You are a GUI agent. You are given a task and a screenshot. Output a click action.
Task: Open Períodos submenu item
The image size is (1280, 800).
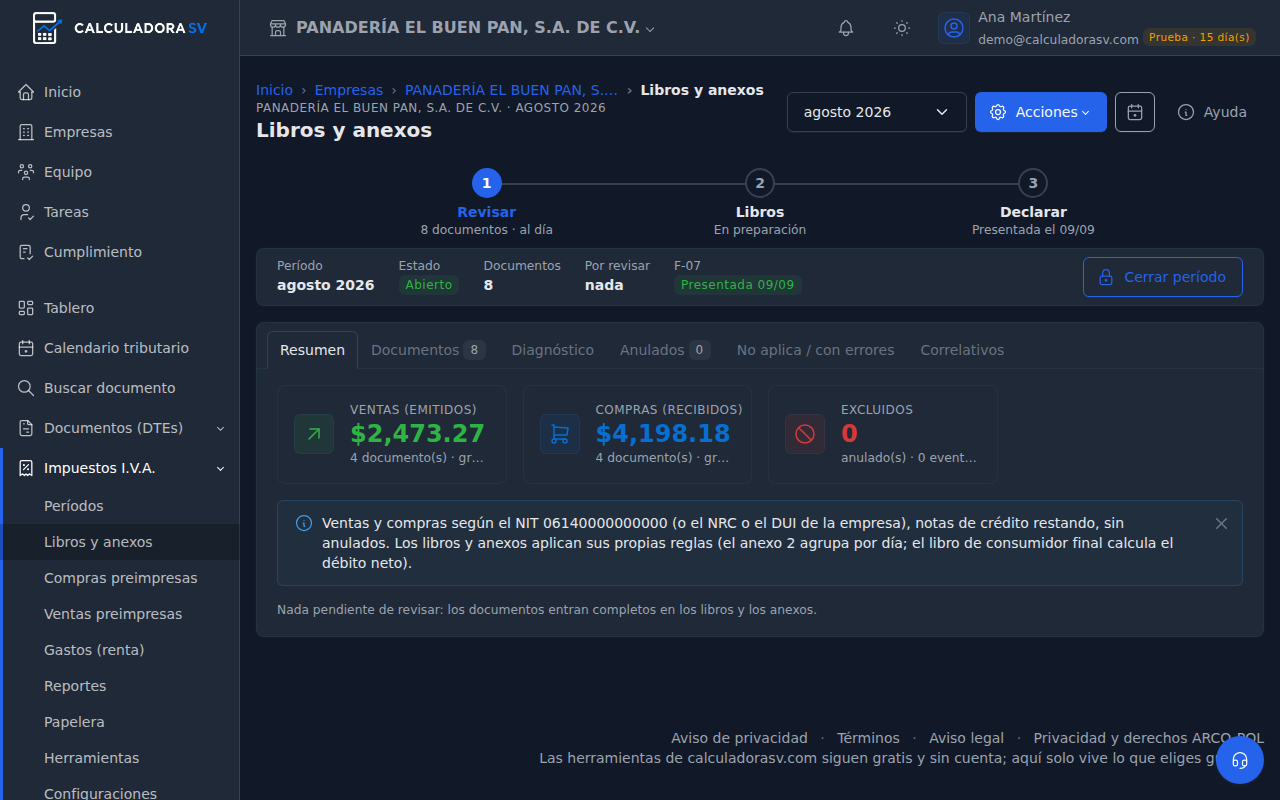120,506
